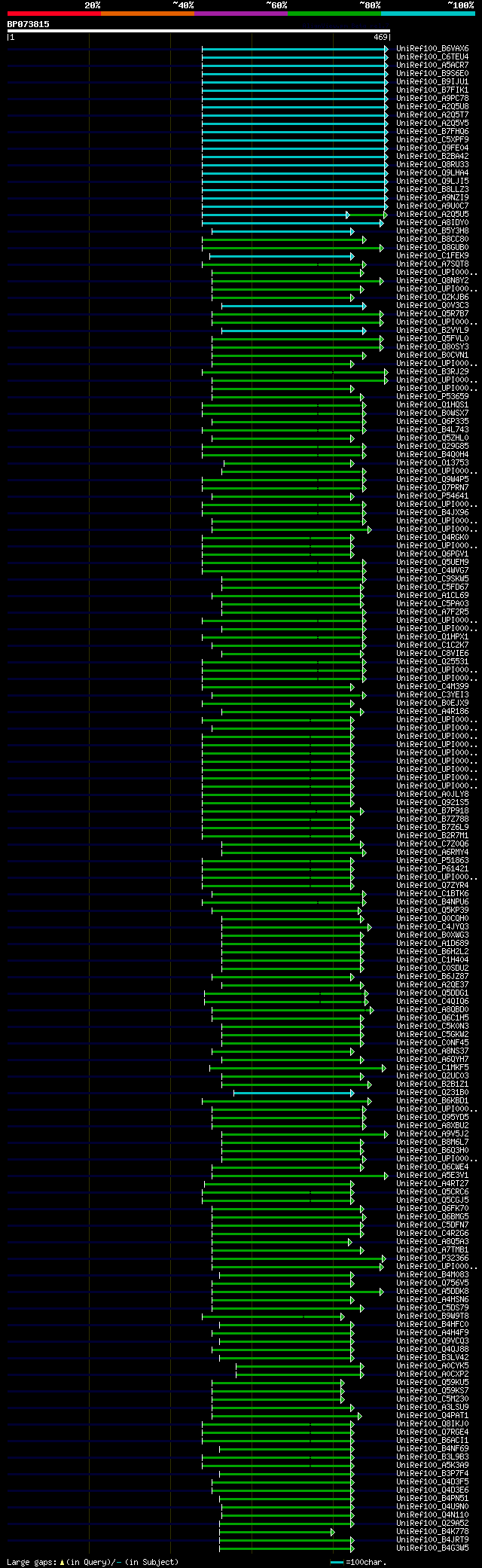Screen dimensions: 482x1568
Task: Select the UniRef100_B3RJ29 label
Action: pyautogui.click(x=432, y=372)
